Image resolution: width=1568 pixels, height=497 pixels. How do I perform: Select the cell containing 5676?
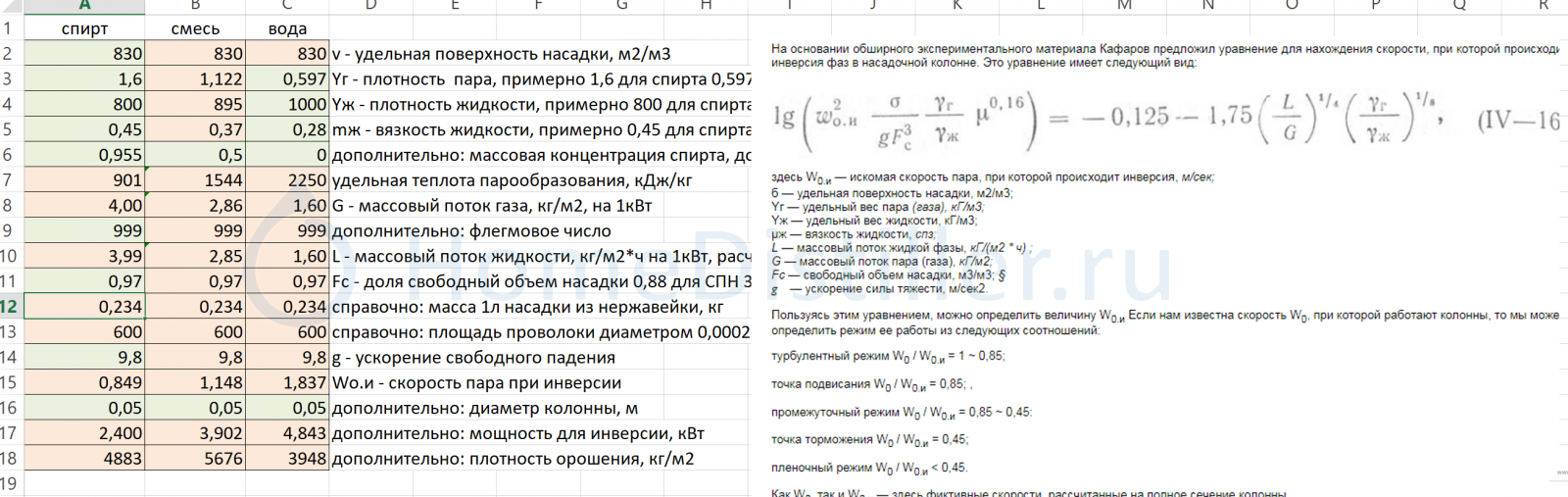(195, 459)
